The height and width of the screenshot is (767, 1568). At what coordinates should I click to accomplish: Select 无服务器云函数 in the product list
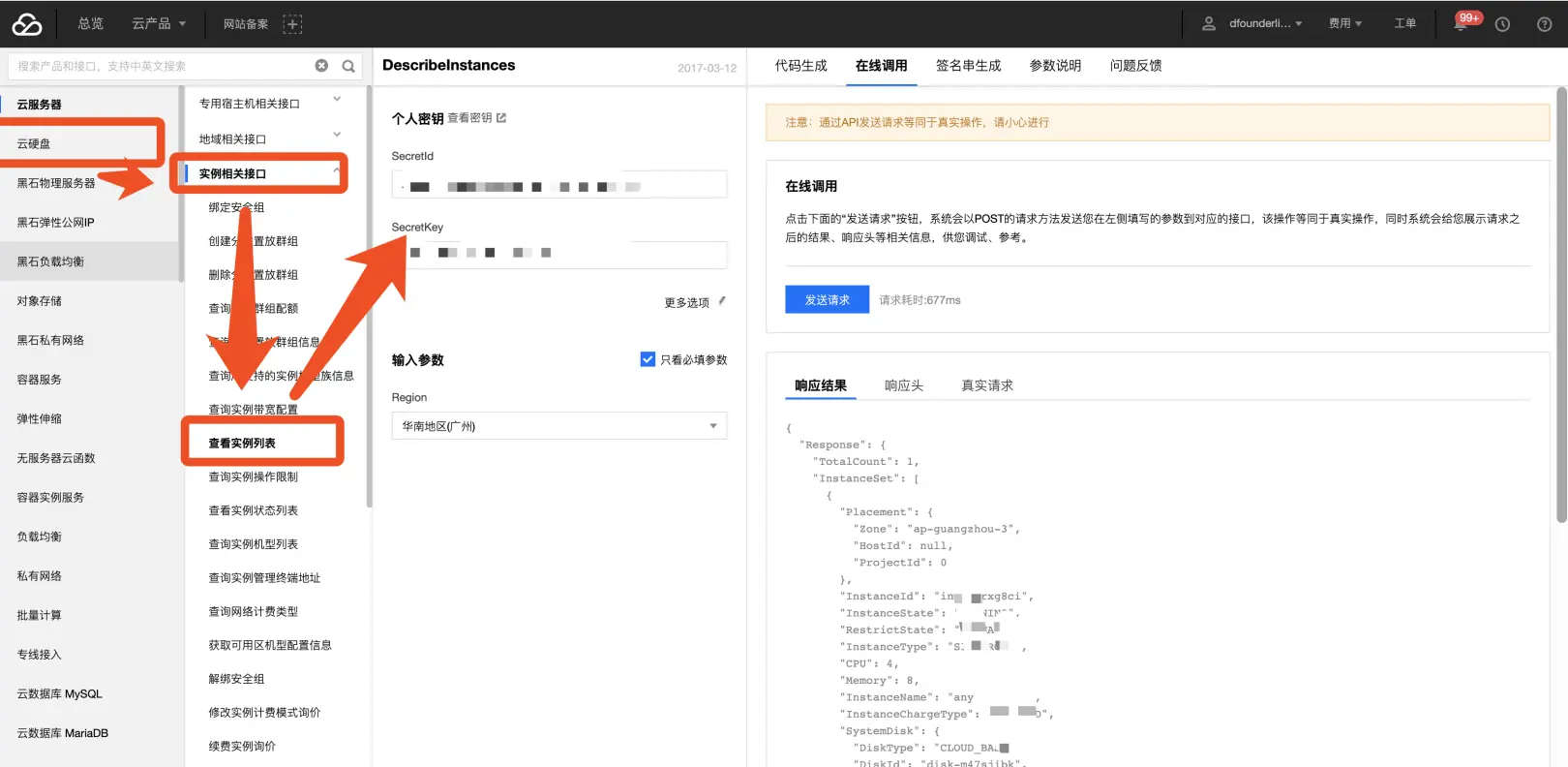pos(56,458)
